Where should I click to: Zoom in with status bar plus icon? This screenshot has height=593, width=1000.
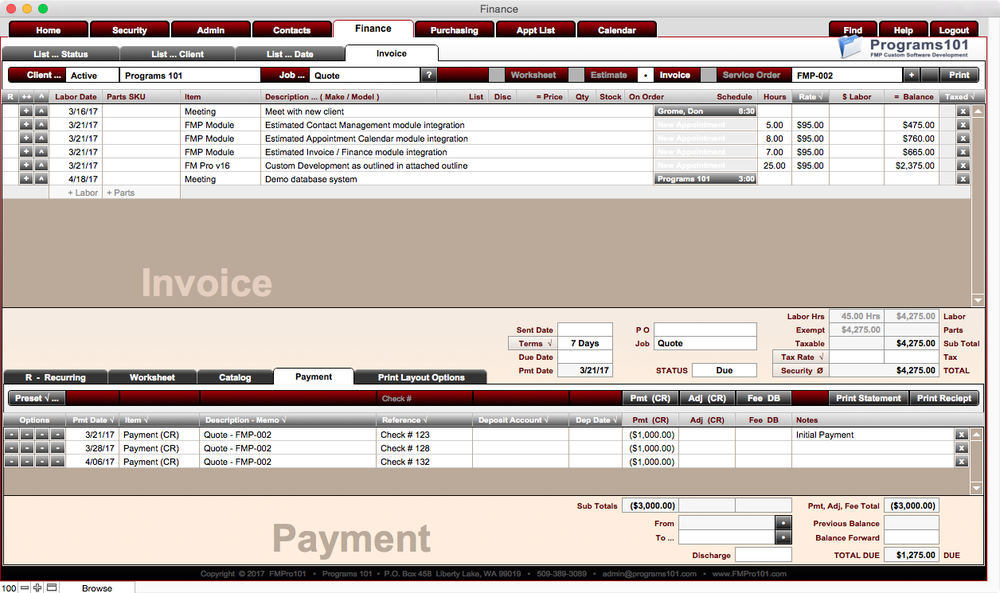click(x=38, y=587)
